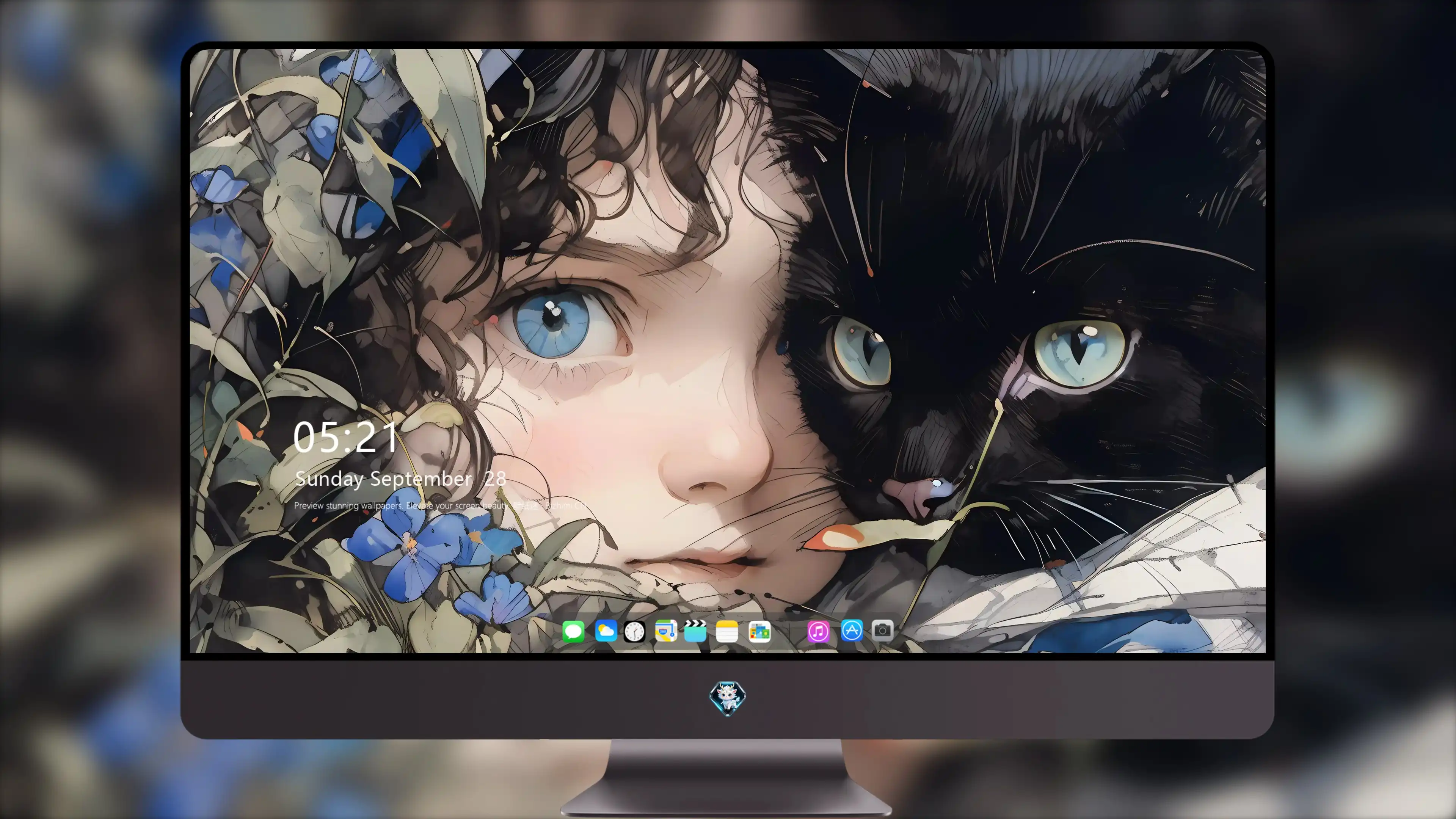Click the 05:21 clock widget
Image resolution: width=1456 pixels, height=819 pixels.
point(345,438)
